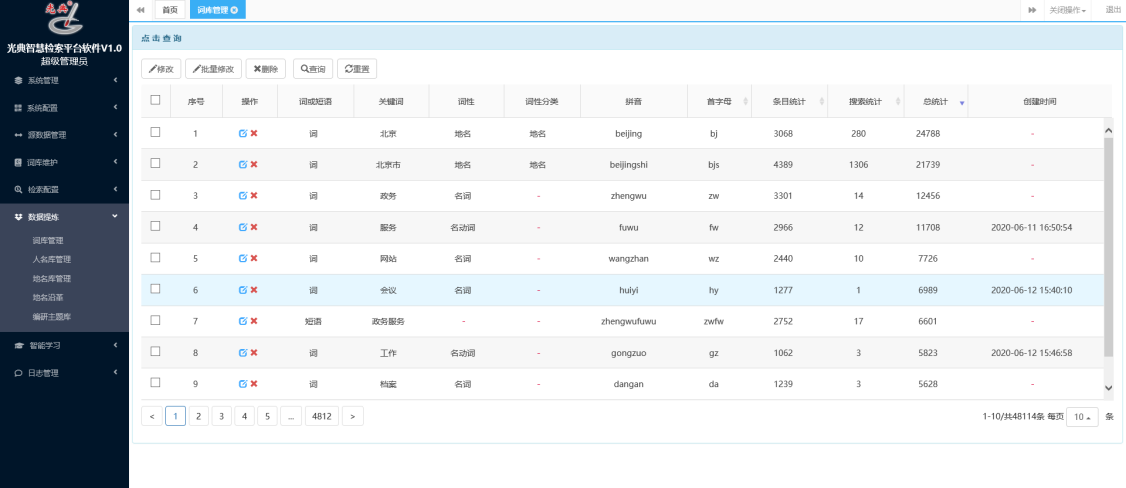Open the per-page count dropdown showing 10
1126x488 pixels.
click(1081, 416)
